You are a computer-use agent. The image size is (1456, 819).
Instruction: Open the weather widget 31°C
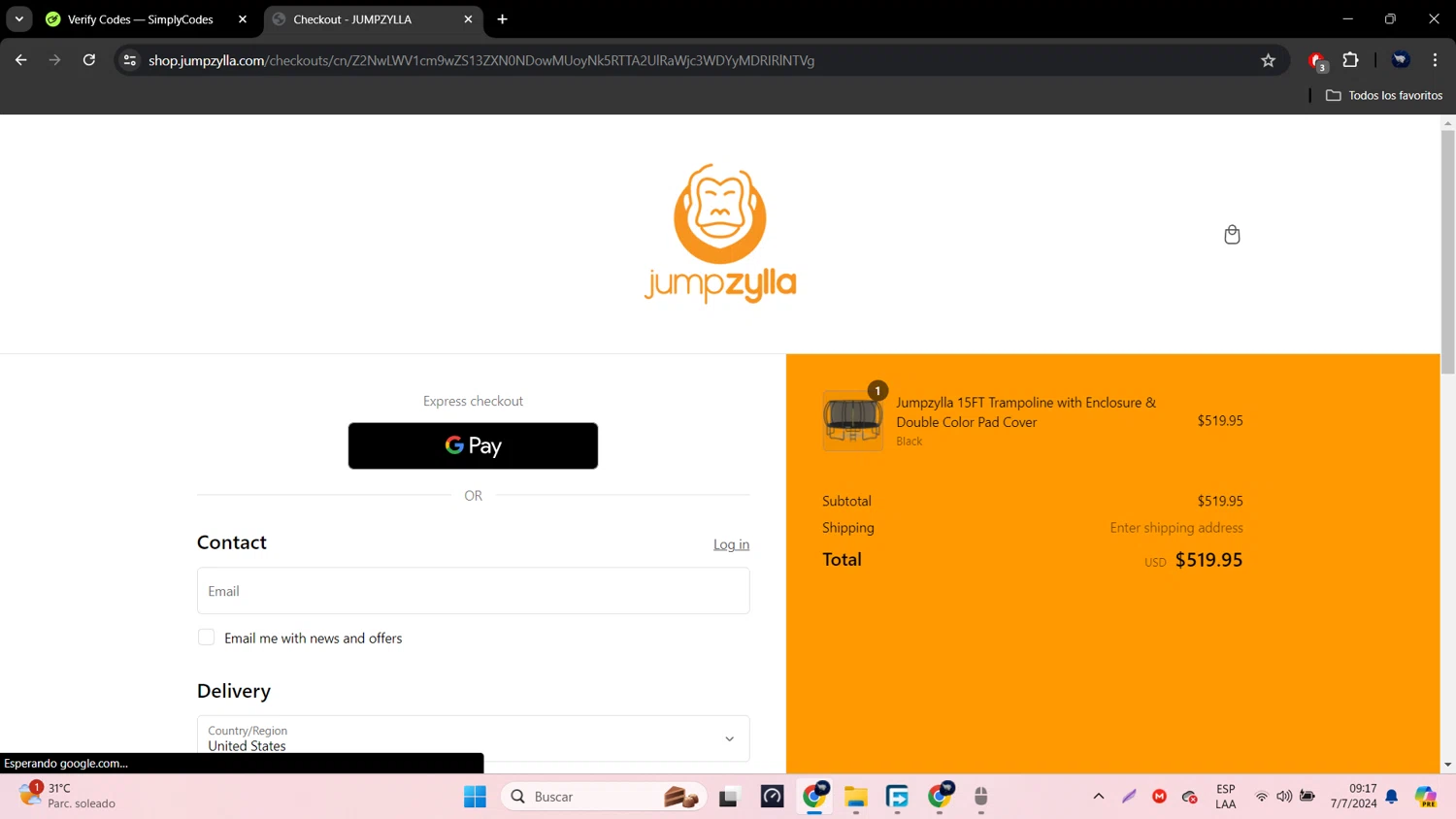click(66, 796)
